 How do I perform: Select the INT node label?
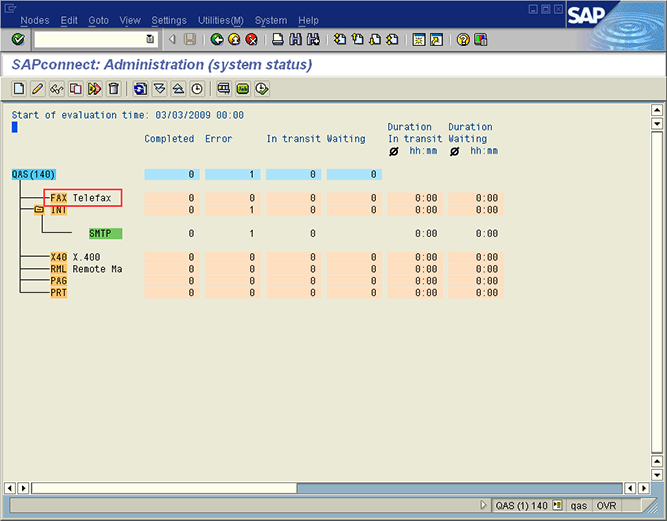pyautogui.click(x=59, y=210)
